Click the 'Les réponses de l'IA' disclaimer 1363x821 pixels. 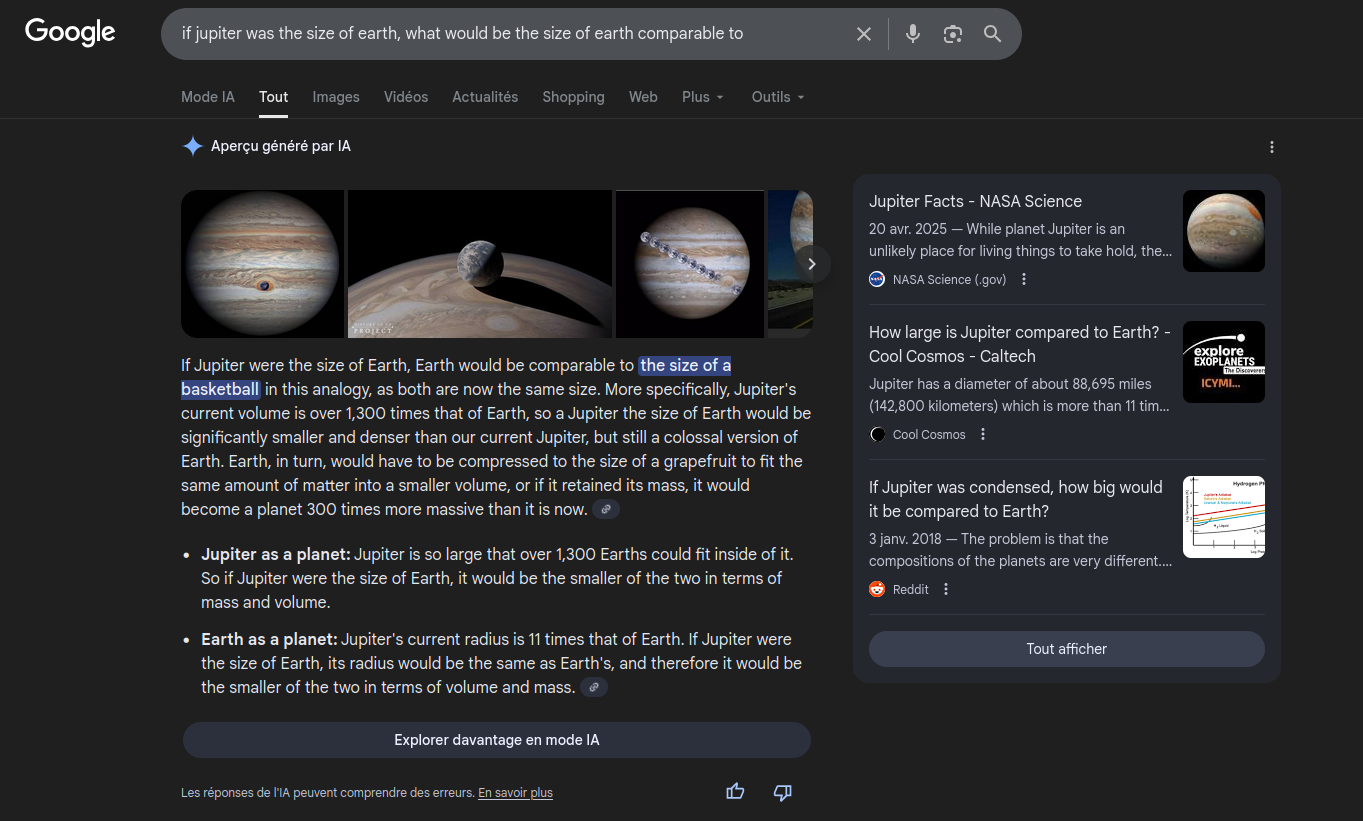(327, 793)
